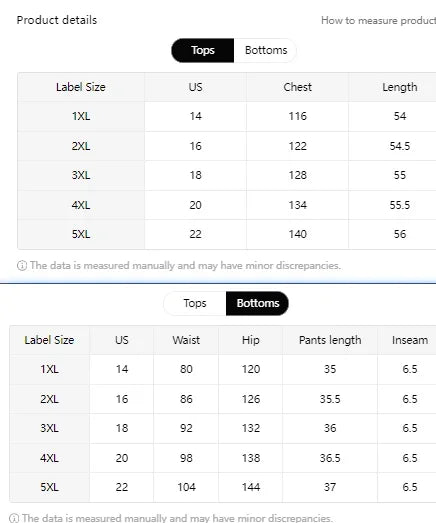The image size is (436, 523).
Task: Select the Tops tab in upper toggle
Action: point(202,50)
